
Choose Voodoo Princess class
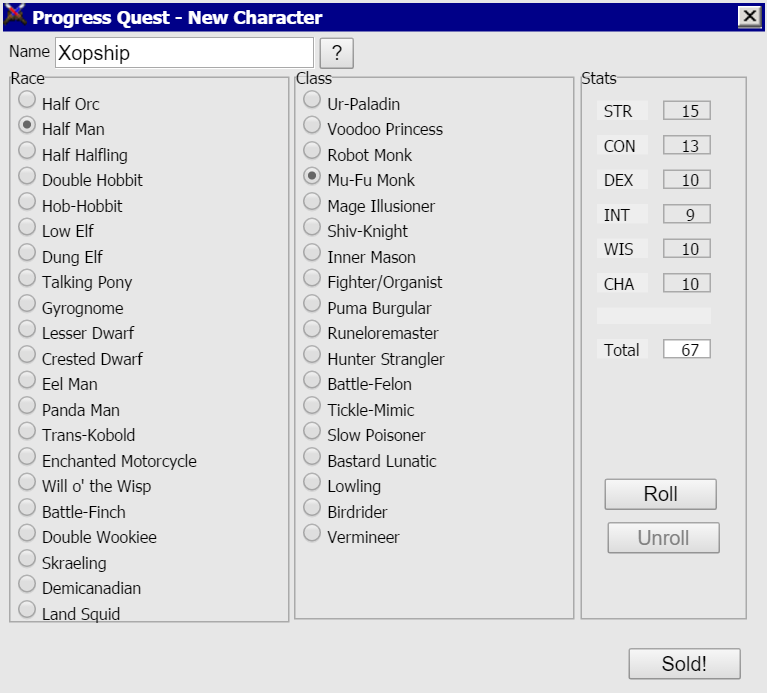[x=312, y=125]
